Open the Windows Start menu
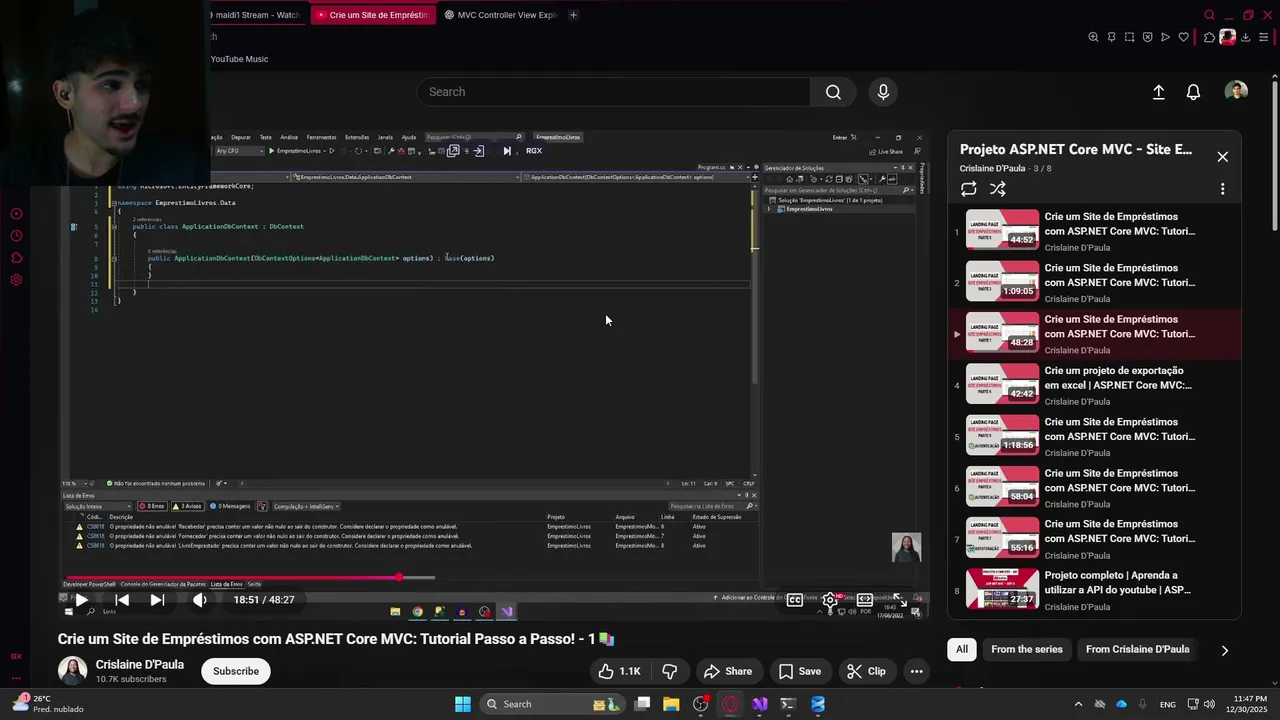Viewport: 1280px width, 720px height. click(463, 704)
